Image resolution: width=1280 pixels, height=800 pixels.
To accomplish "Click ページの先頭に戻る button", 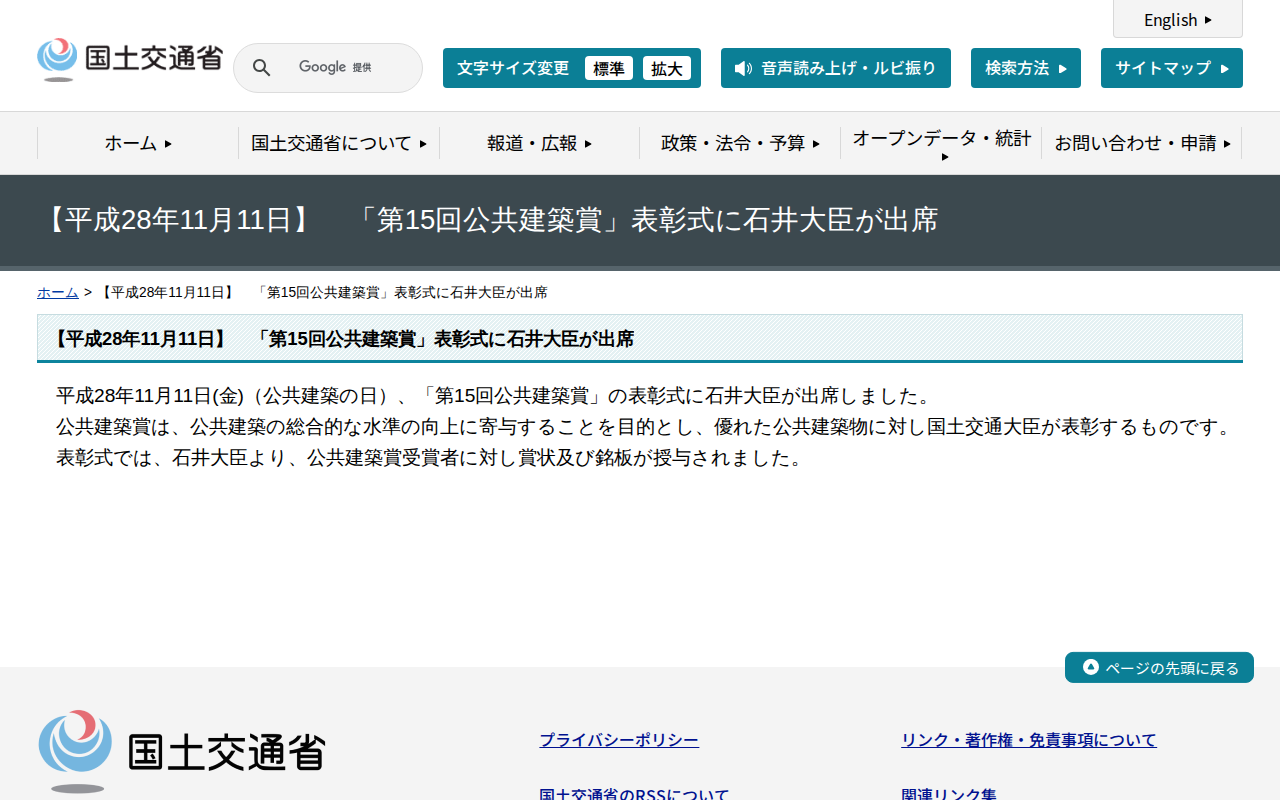I will [x=1159, y=668].
